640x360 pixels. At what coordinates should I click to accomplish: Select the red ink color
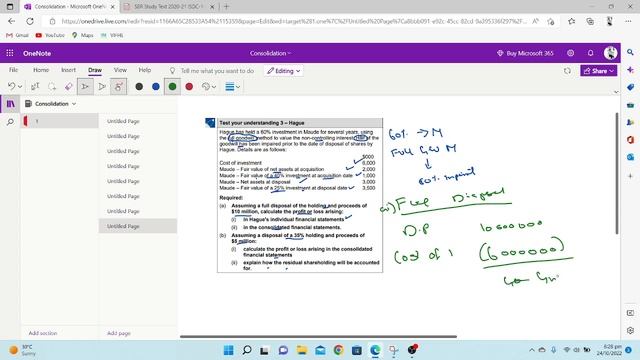point(189,86)
